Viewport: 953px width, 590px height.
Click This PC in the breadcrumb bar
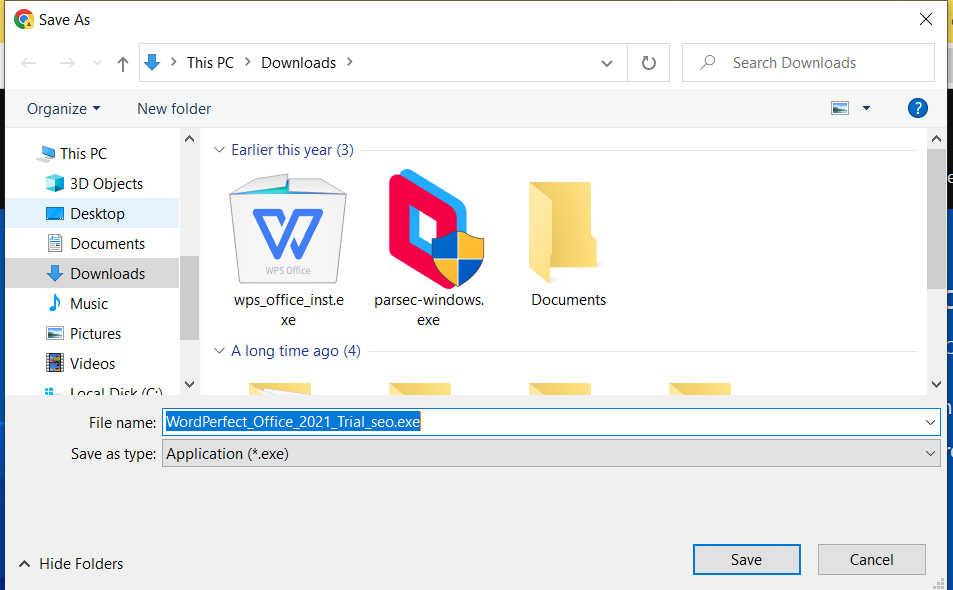coord(211,62)
